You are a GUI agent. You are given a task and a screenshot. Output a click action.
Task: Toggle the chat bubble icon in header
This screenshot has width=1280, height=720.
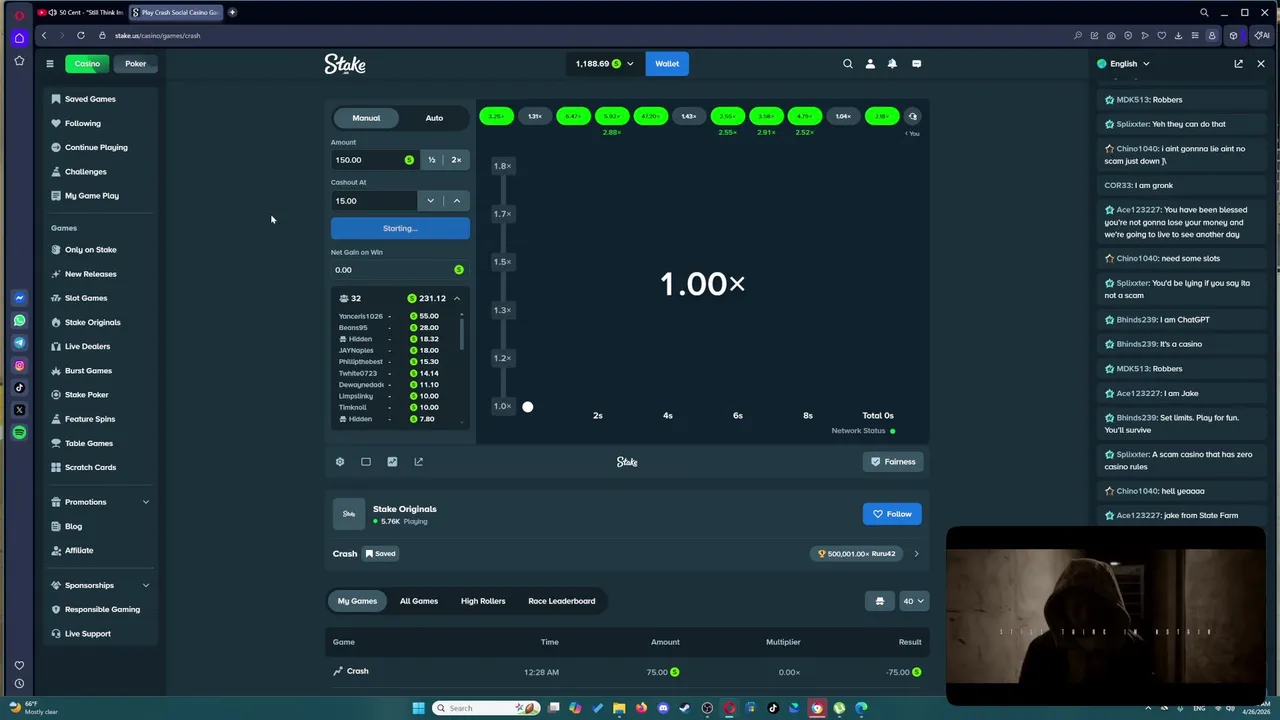coord(916,64)
